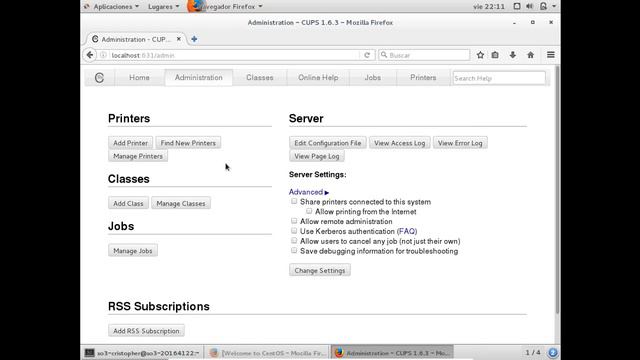The width and height of the screenshot is (640, 360).
Task: Click the localhost:631/admin address bar
Action: (x=229, y=55)
